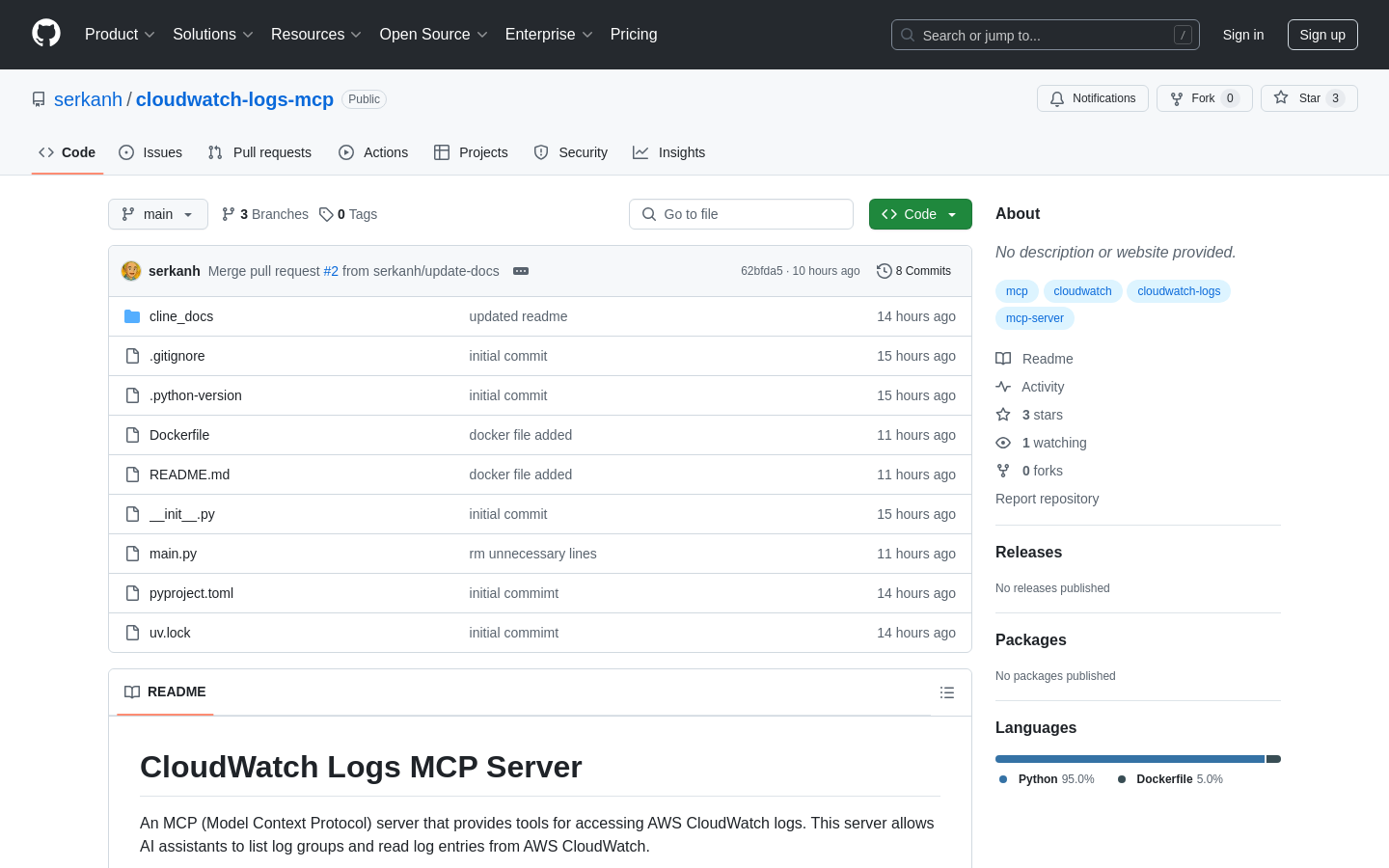Open cloudwatch-logs-mcp repository name link
The height and width of the screenshot is (868, 1389).
click(234, 99)
